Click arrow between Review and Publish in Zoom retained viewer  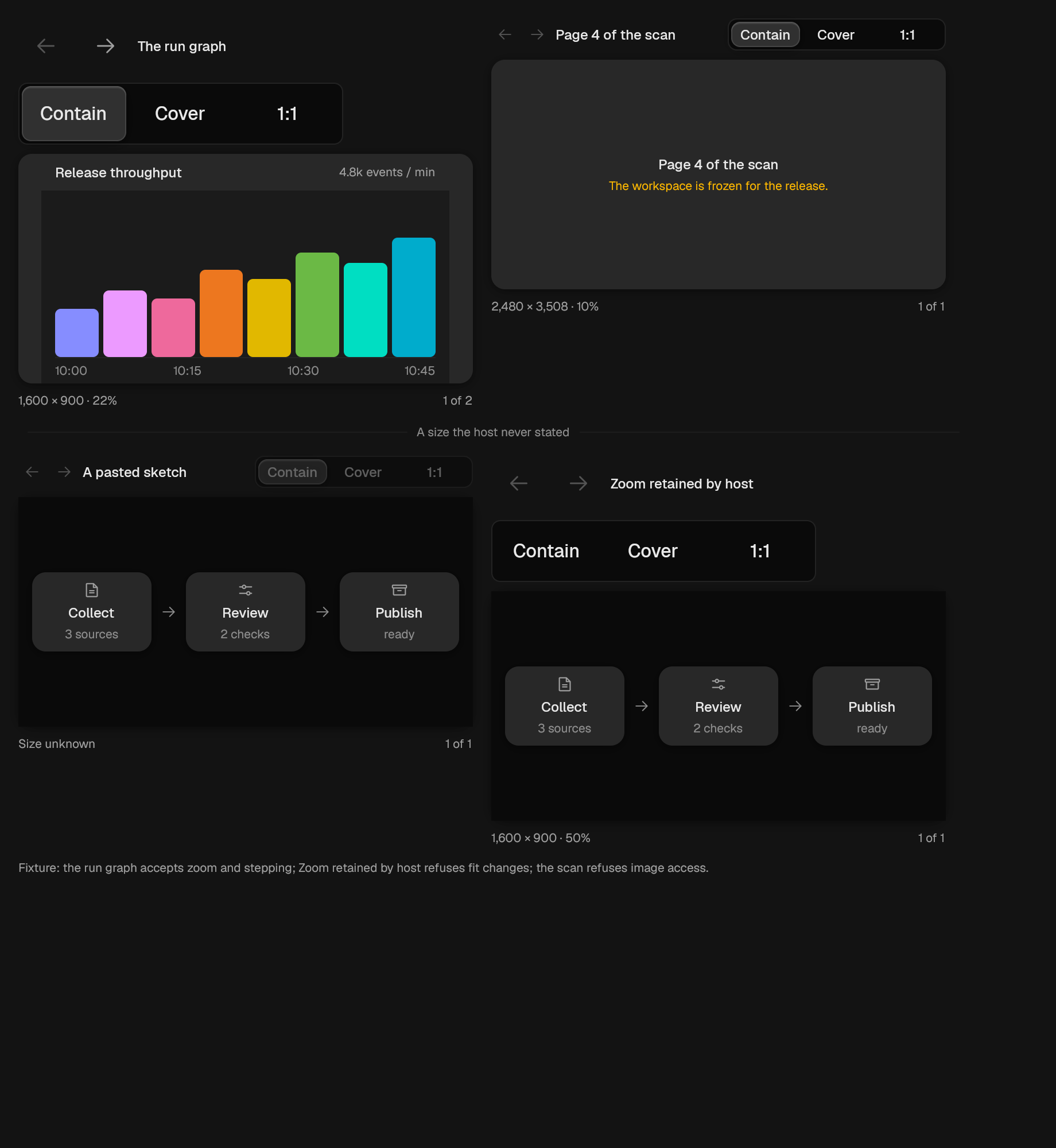pyautogui.click(x=795, y=706)
